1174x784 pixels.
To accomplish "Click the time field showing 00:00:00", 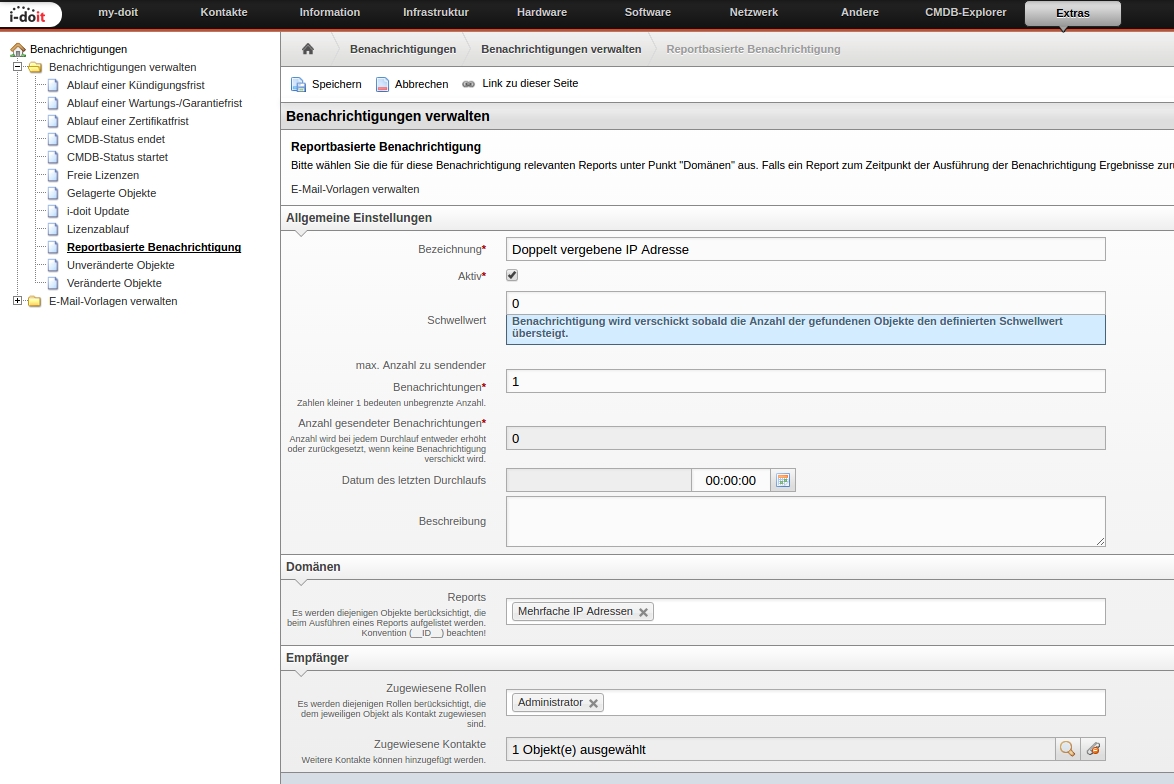I will (x=731, y=480).
